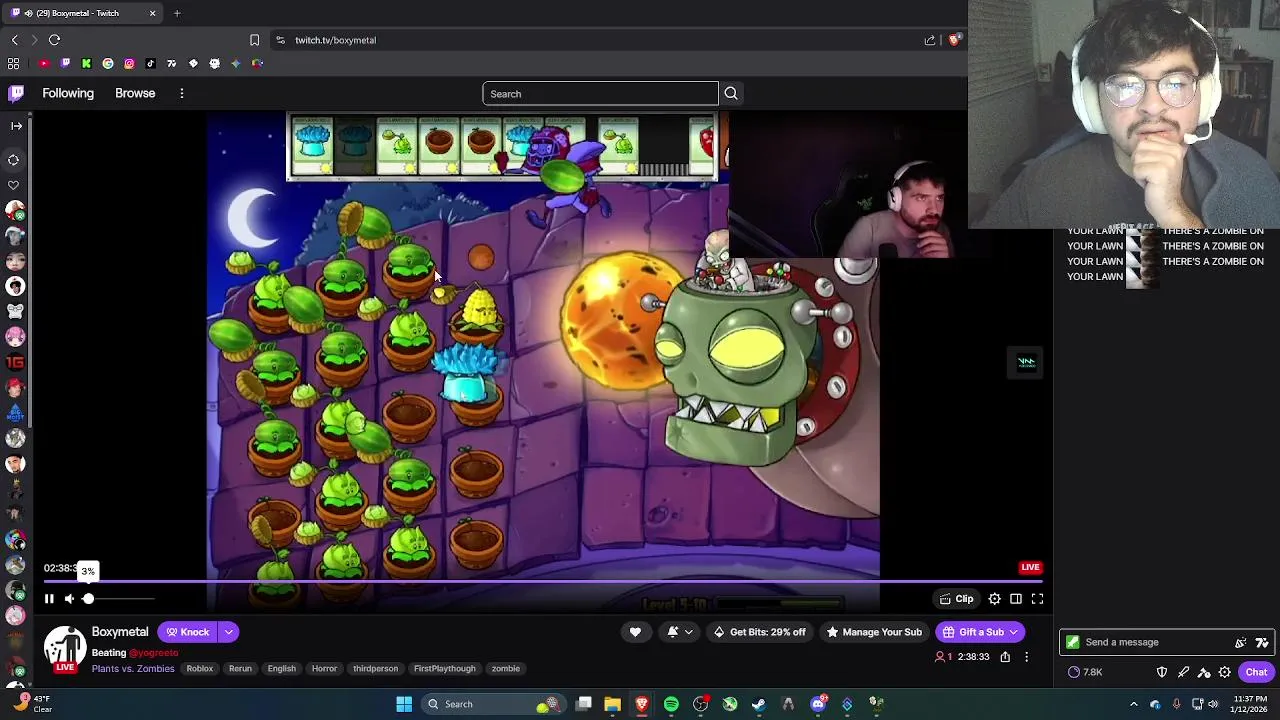Select the English tag
Screen dimensions: 1280x720
point(281,668)
